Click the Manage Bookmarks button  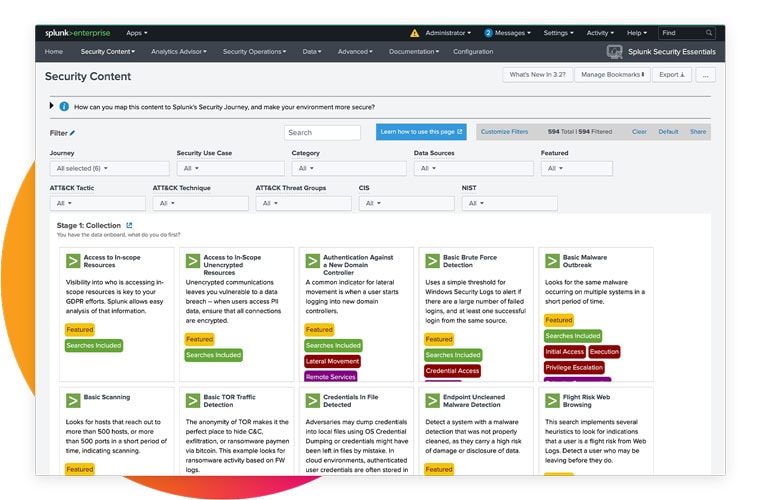tap(613, 75)
